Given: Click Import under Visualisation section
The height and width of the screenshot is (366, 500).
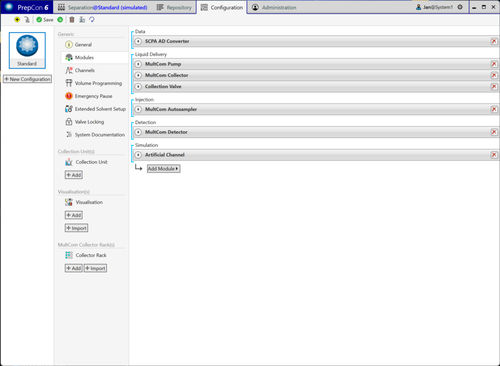Looking at the screenshot, I should pyautogui.click(x=76, y=228).
